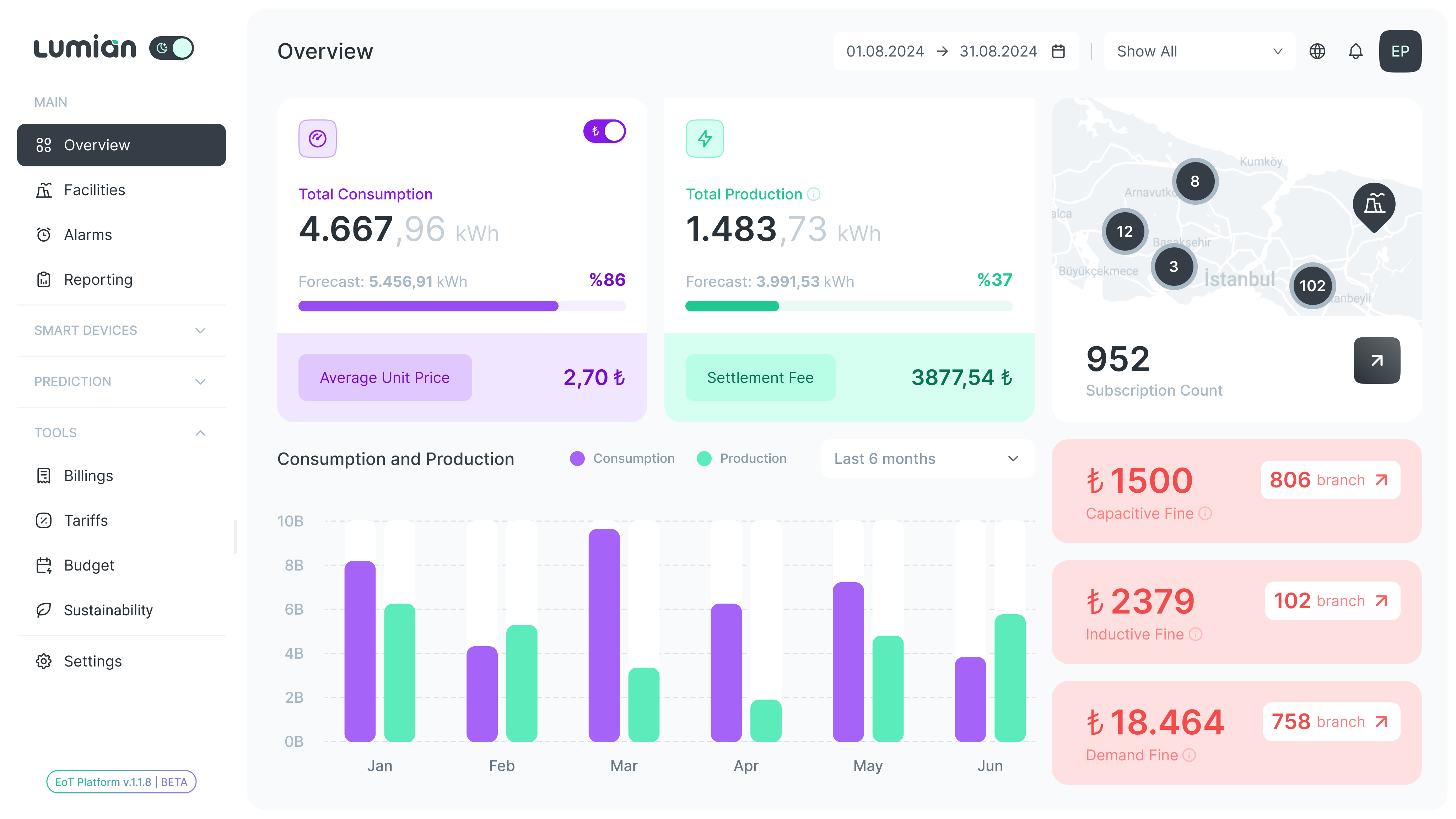Click the Overview grid icon

[x=43, y=145]
